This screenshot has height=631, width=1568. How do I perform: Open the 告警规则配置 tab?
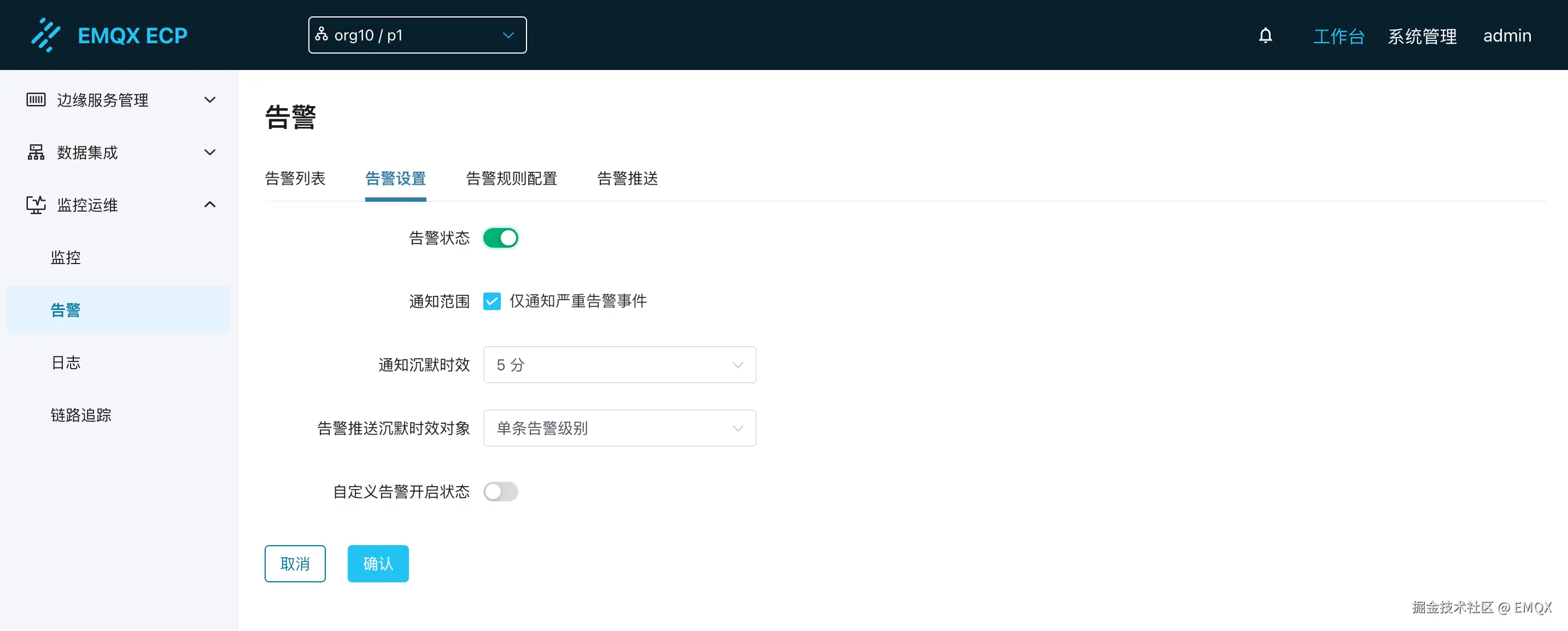[510, 178]
